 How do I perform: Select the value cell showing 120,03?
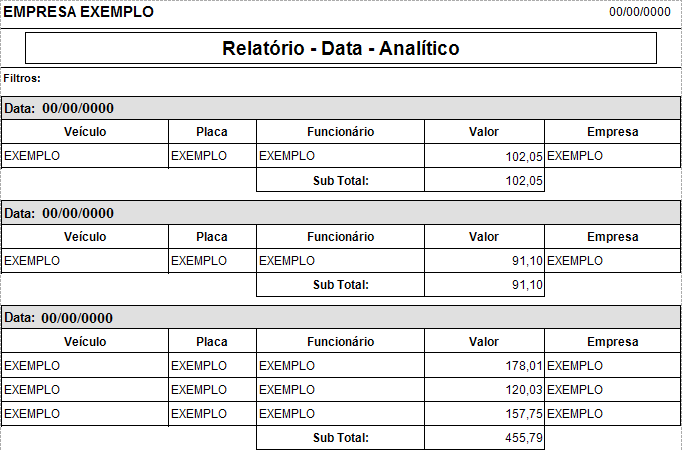click(x=484, y=389)
